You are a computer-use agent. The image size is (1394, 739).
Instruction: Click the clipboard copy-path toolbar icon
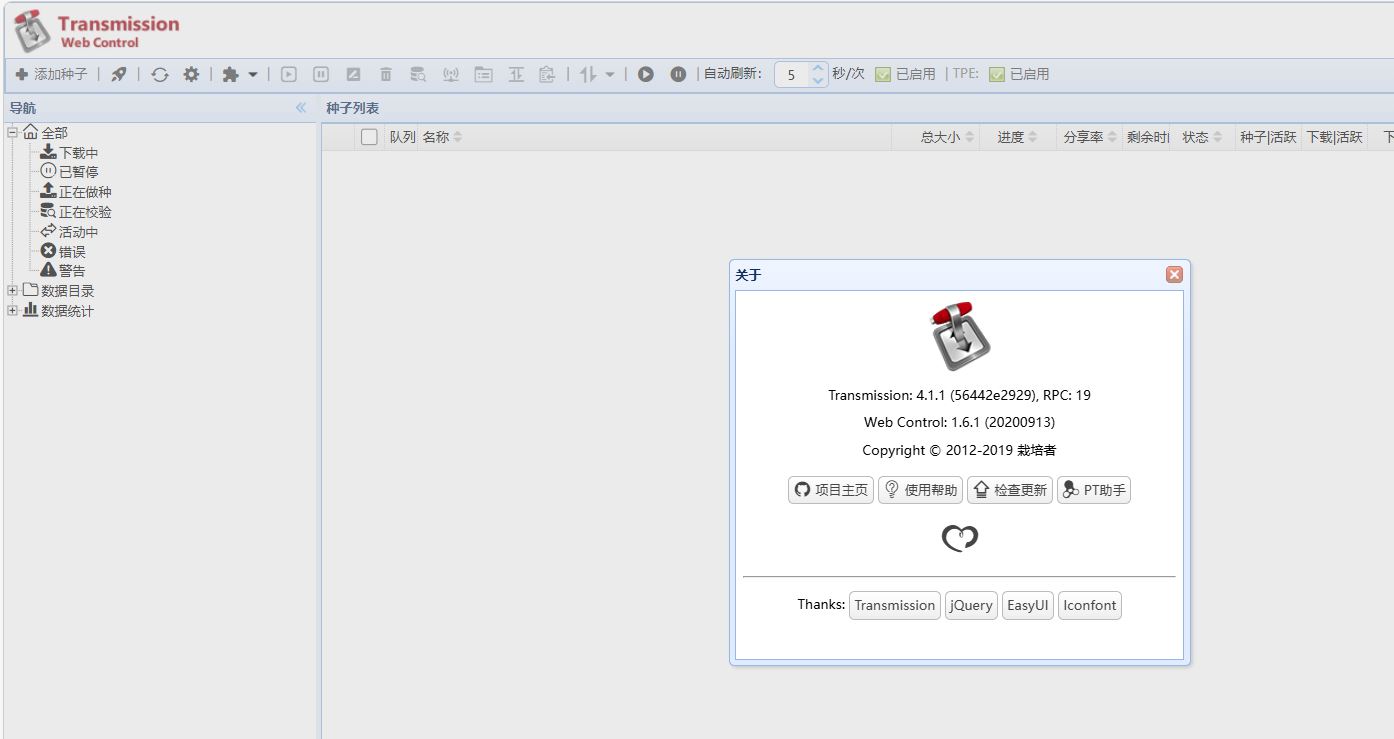[x=547, y=74]
